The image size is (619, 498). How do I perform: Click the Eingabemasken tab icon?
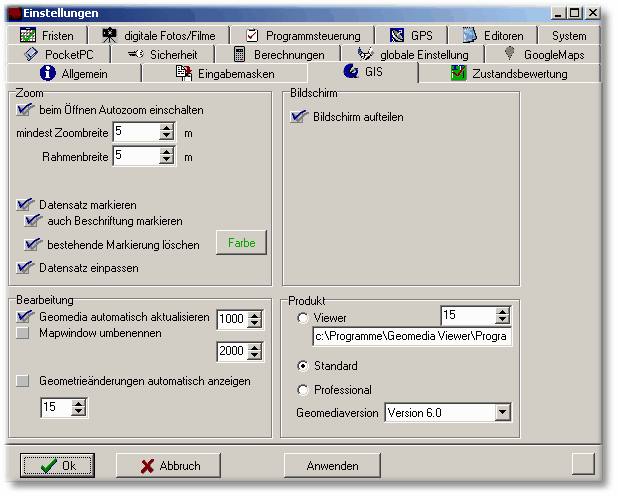[x=184, y=73]
